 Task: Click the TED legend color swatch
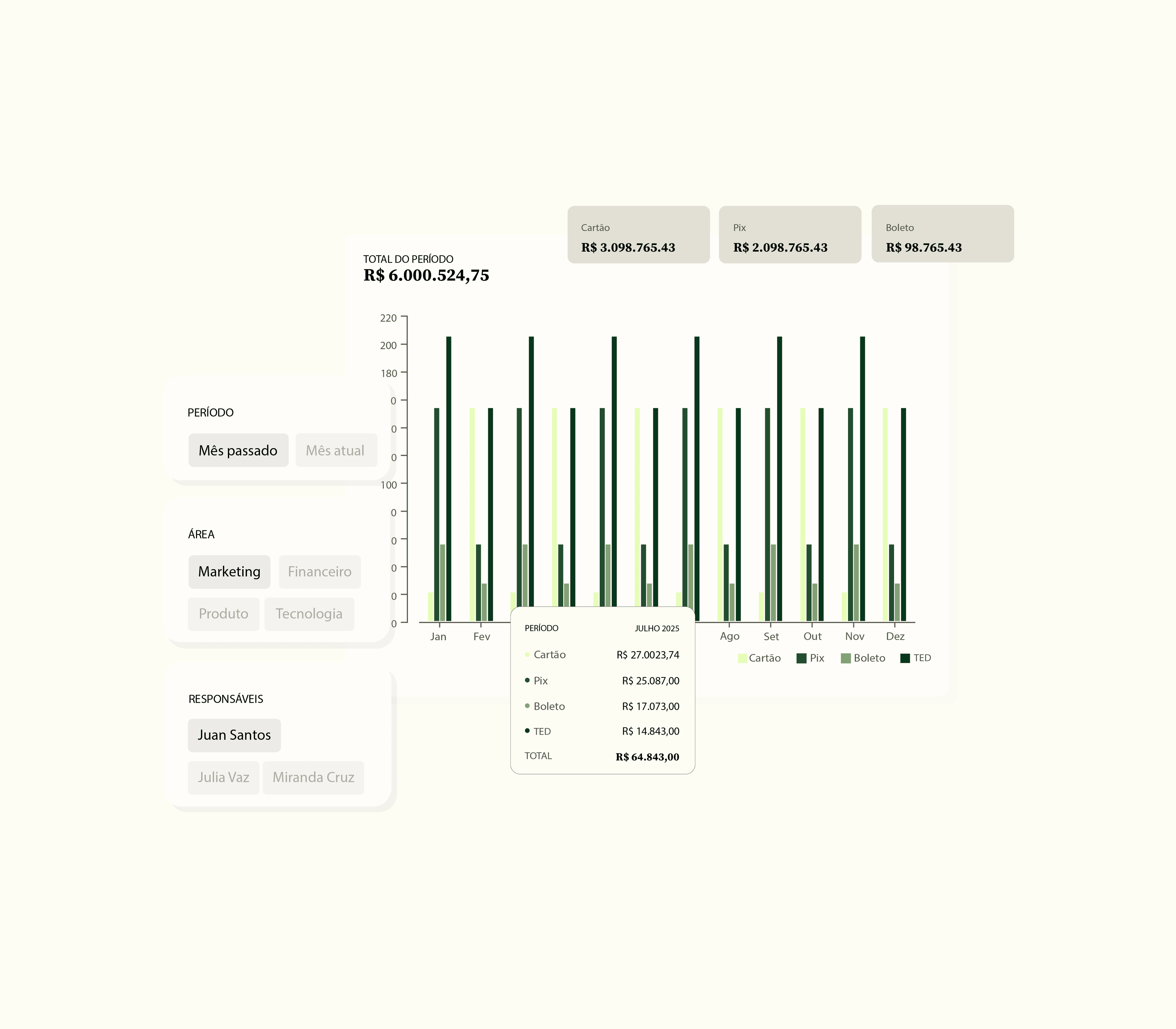pos(905,658)
